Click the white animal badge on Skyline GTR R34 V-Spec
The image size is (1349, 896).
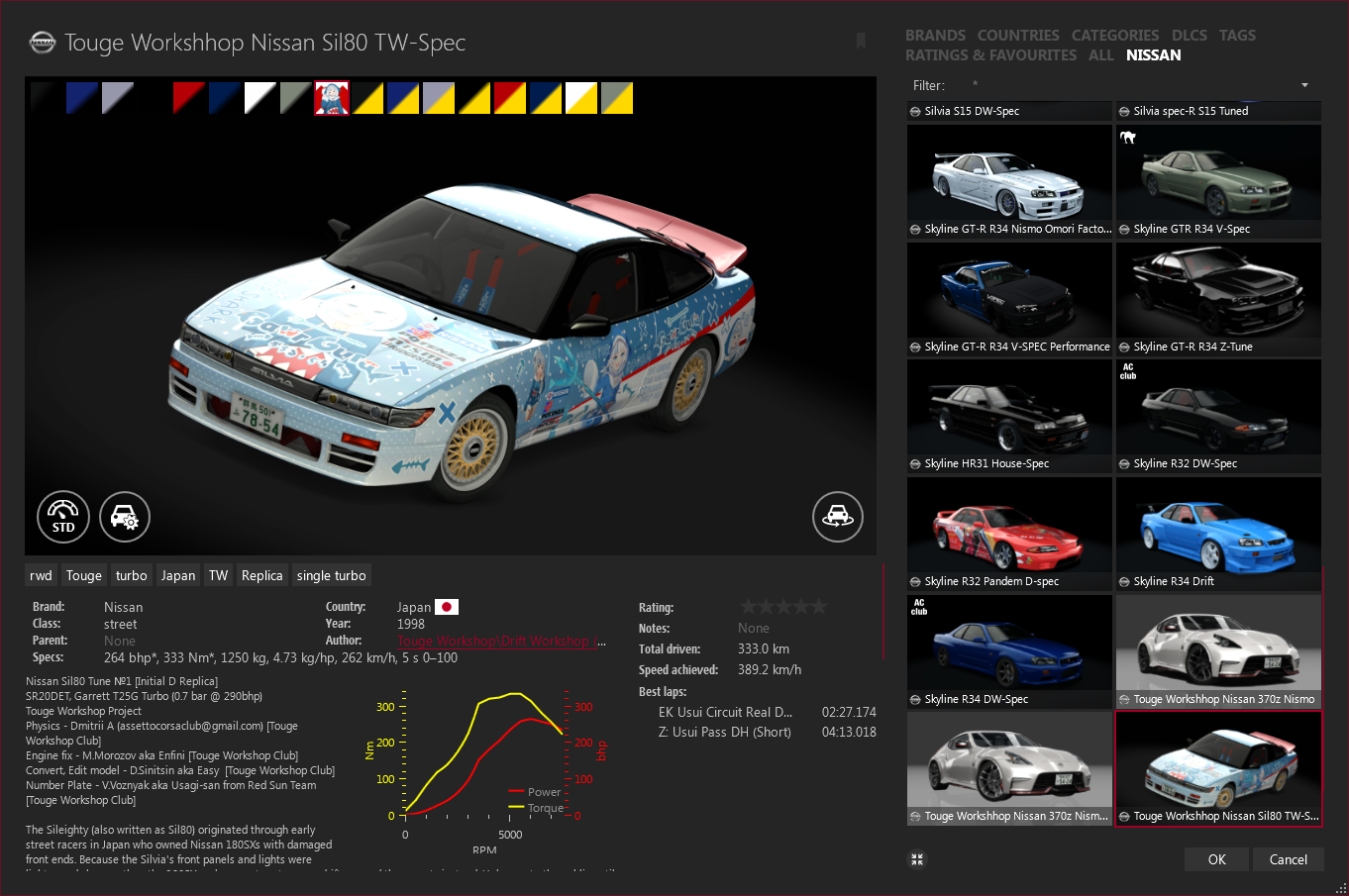pos(1128,137)
